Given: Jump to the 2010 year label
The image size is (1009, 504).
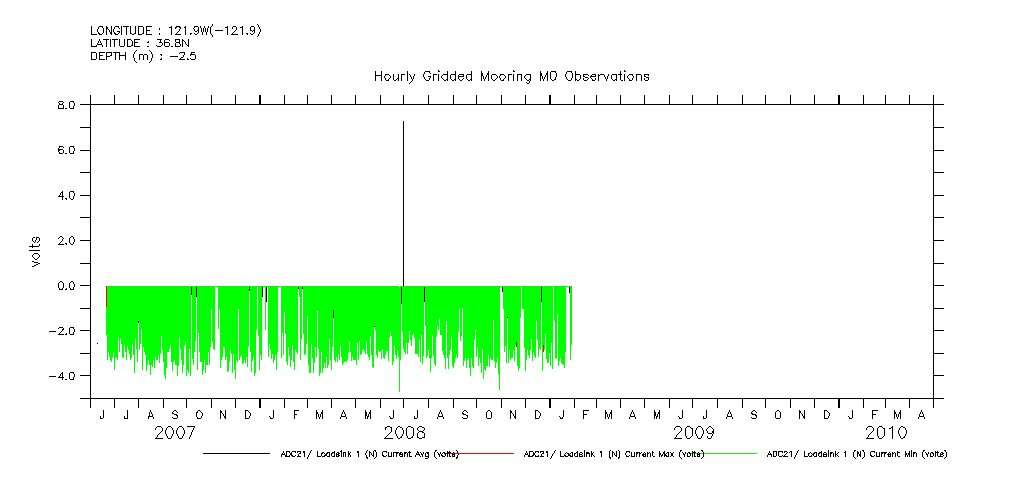Looking at the screenshot, I should click(x=886, y=433).
